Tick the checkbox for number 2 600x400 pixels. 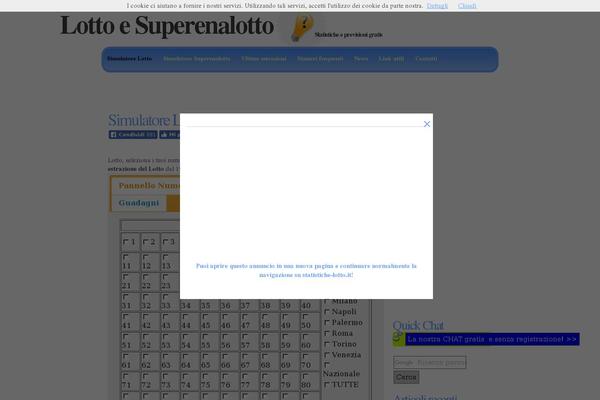(x=145, y=242)
